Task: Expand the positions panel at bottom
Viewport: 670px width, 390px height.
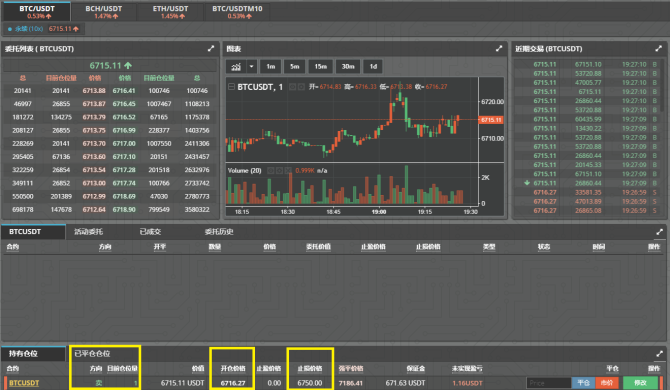Action: coord(659,354)
